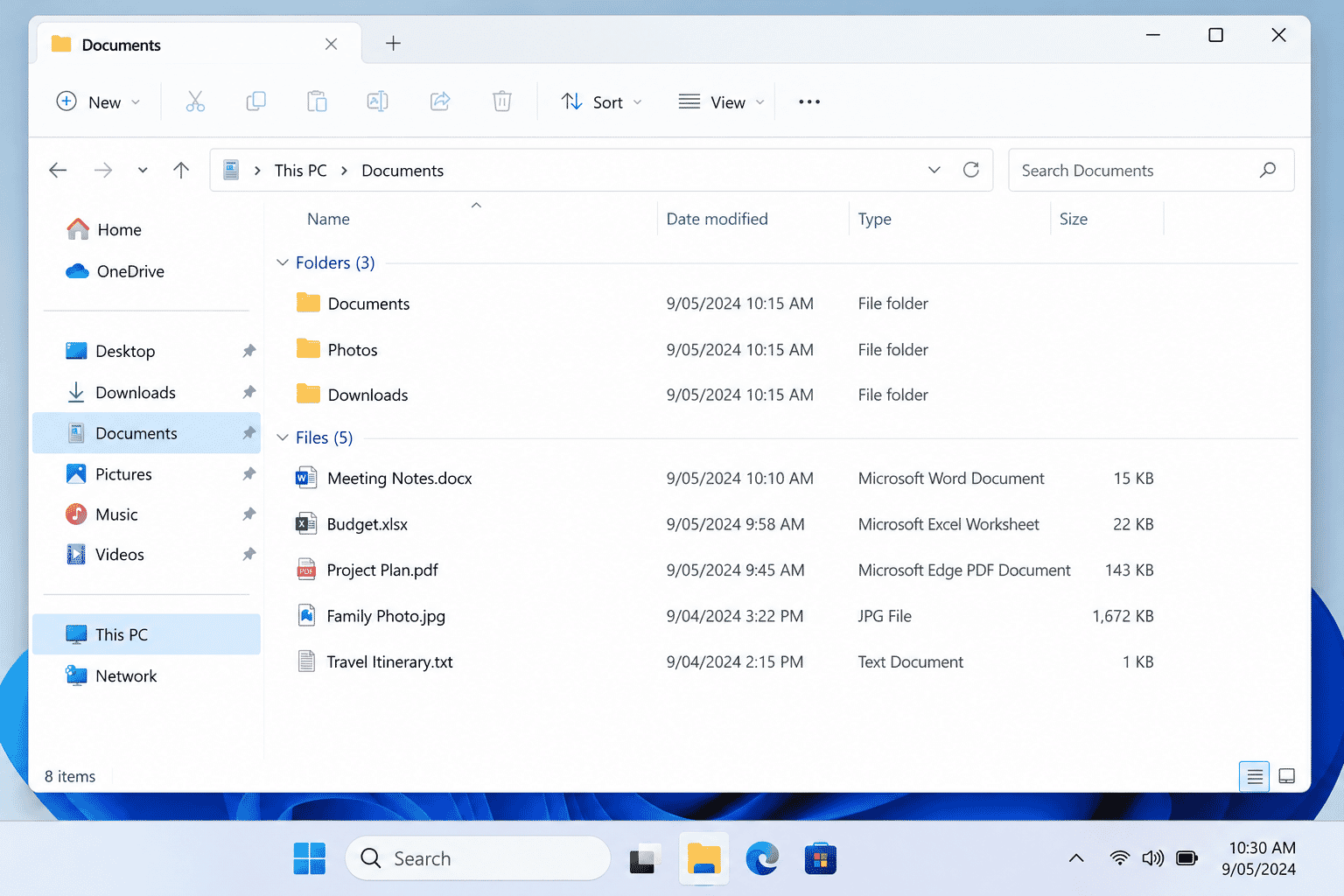This screenshot has height=896, width=1344.
Task: Expand address bar history dropdown
Action: (934, 170)
